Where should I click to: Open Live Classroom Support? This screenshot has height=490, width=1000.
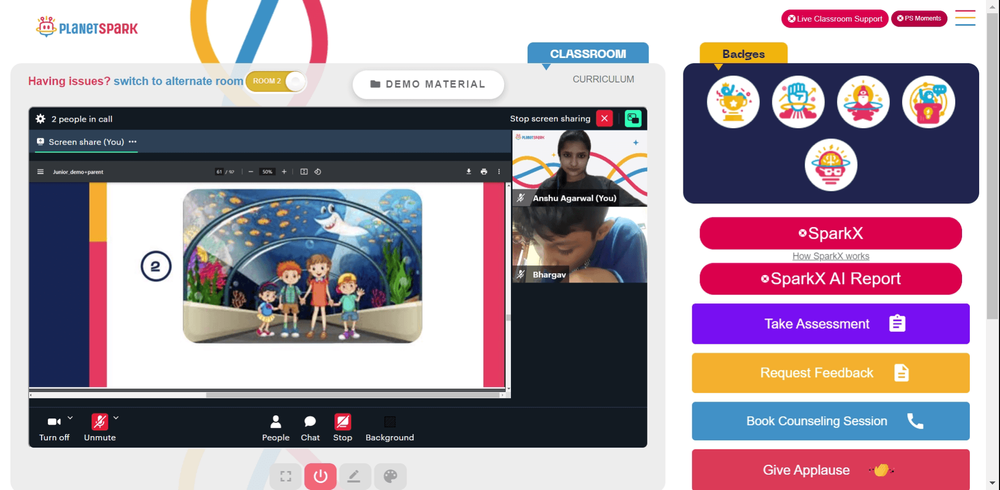pos(834,19)
